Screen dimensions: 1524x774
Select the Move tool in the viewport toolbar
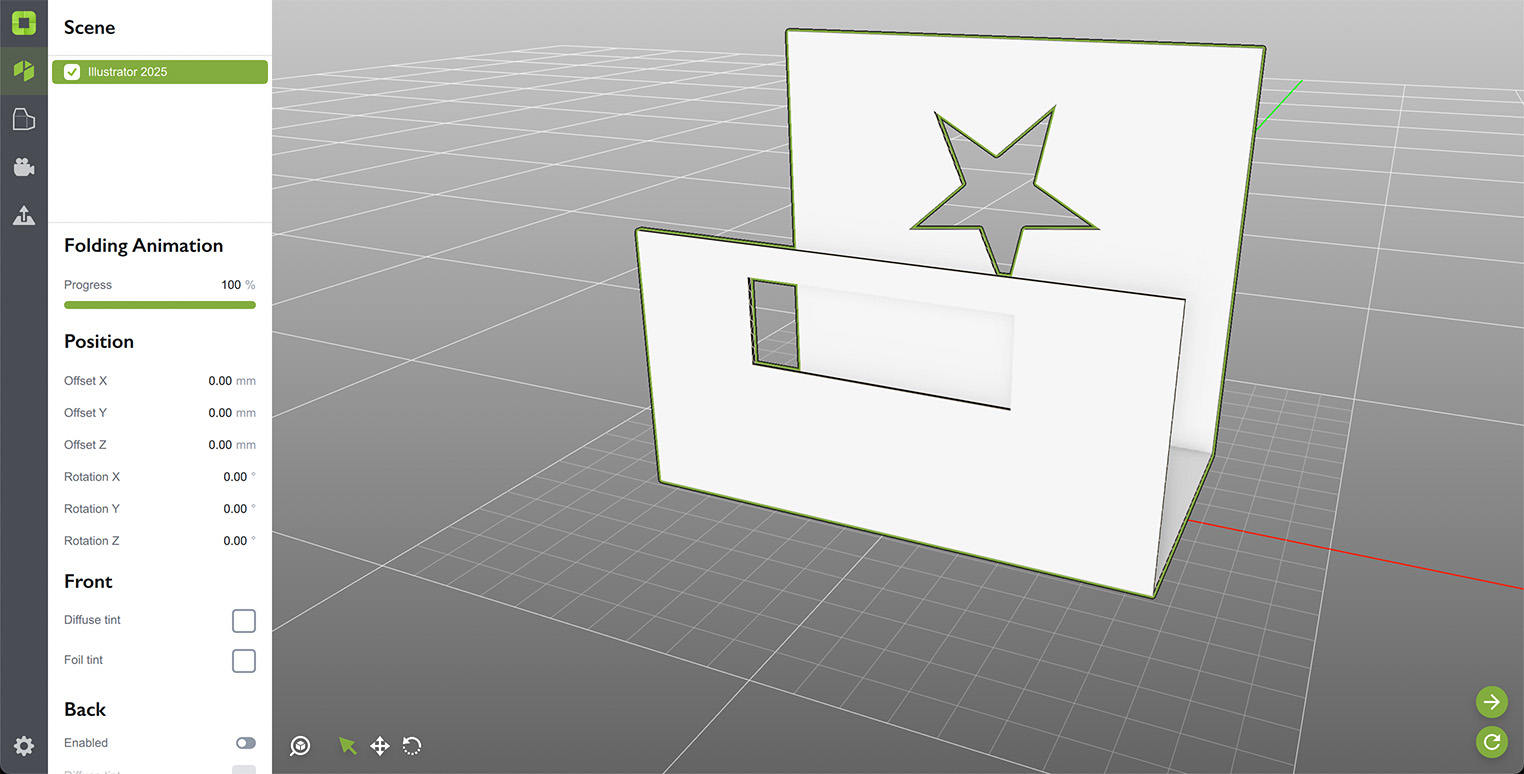pos(380,746)
